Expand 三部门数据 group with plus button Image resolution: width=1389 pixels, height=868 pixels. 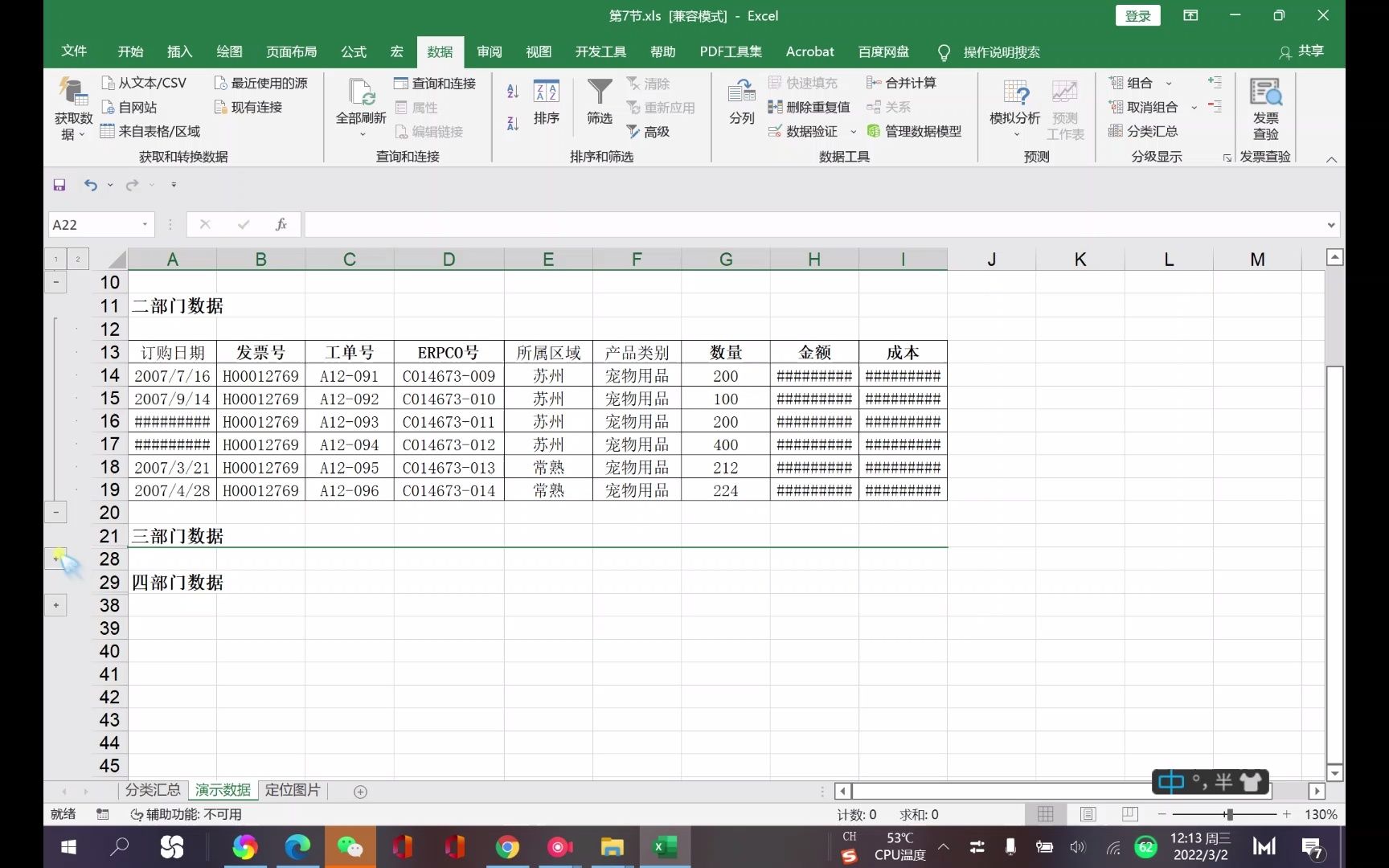tap(55, 558)
